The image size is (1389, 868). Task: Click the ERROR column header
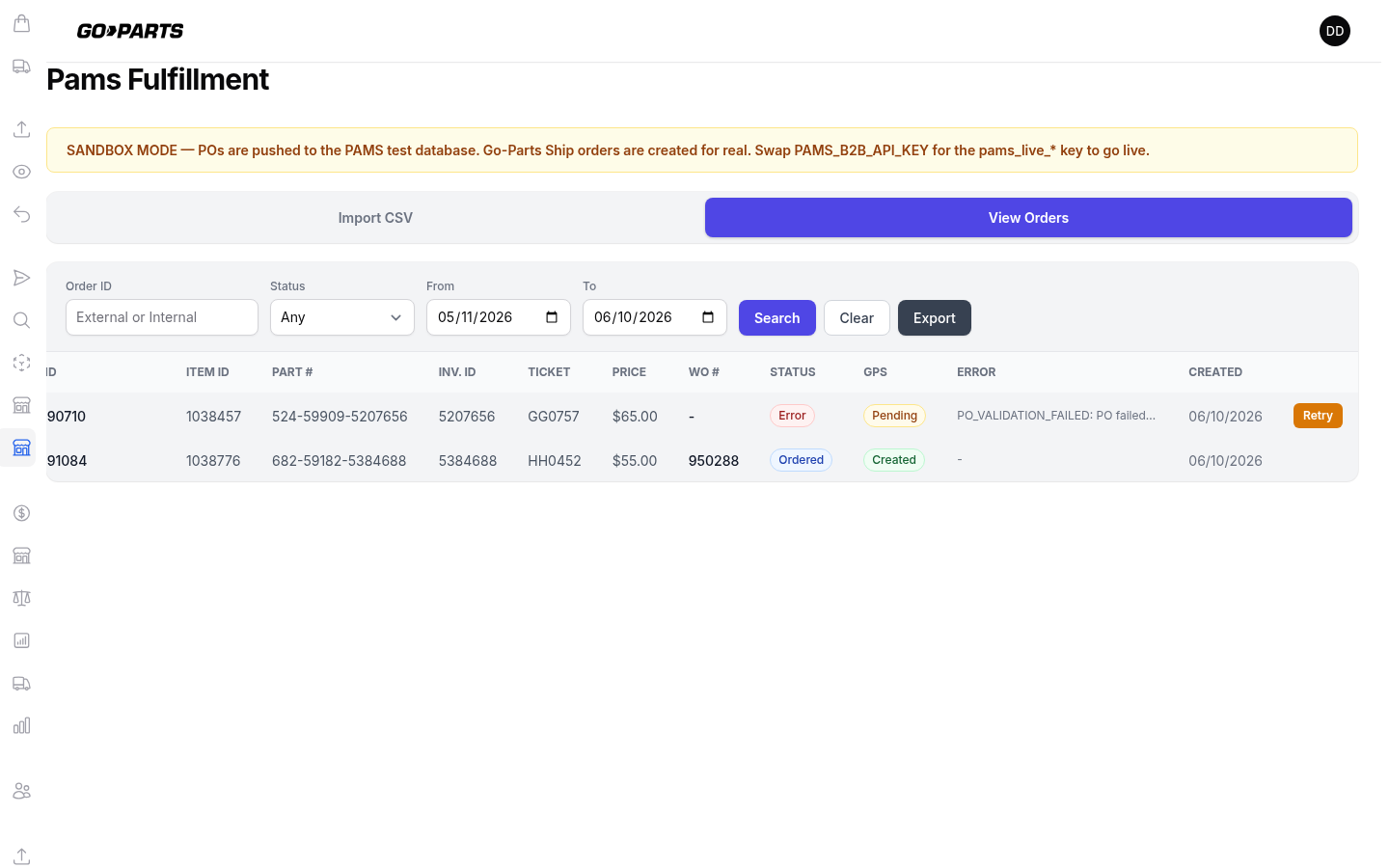(x=976, y=372)
